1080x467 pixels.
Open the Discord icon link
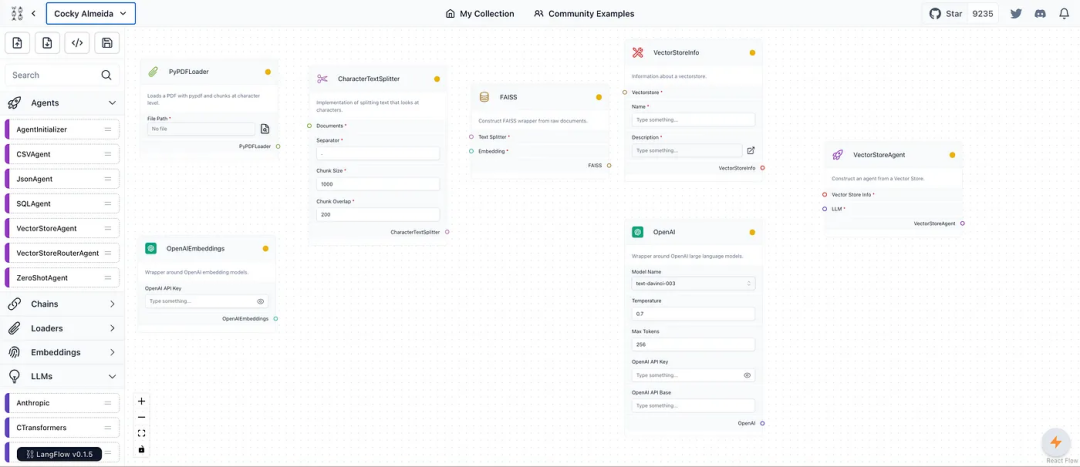pos(1040,13)
